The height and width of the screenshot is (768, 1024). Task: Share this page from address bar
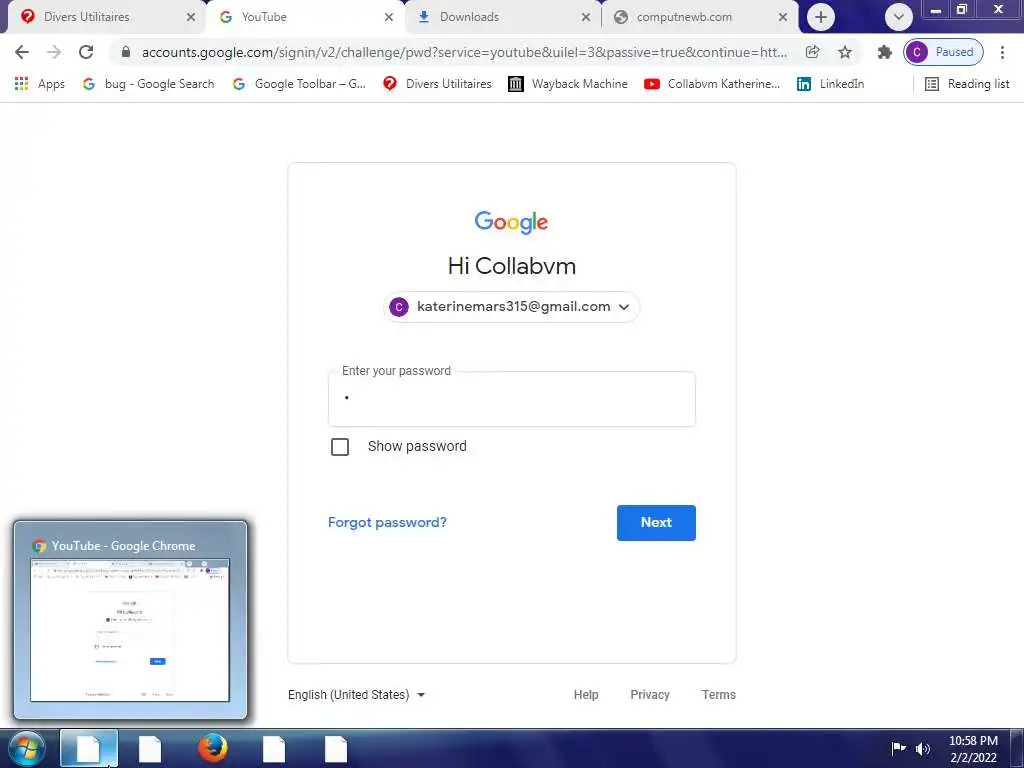pyautogui.click(x=812, y=52)
